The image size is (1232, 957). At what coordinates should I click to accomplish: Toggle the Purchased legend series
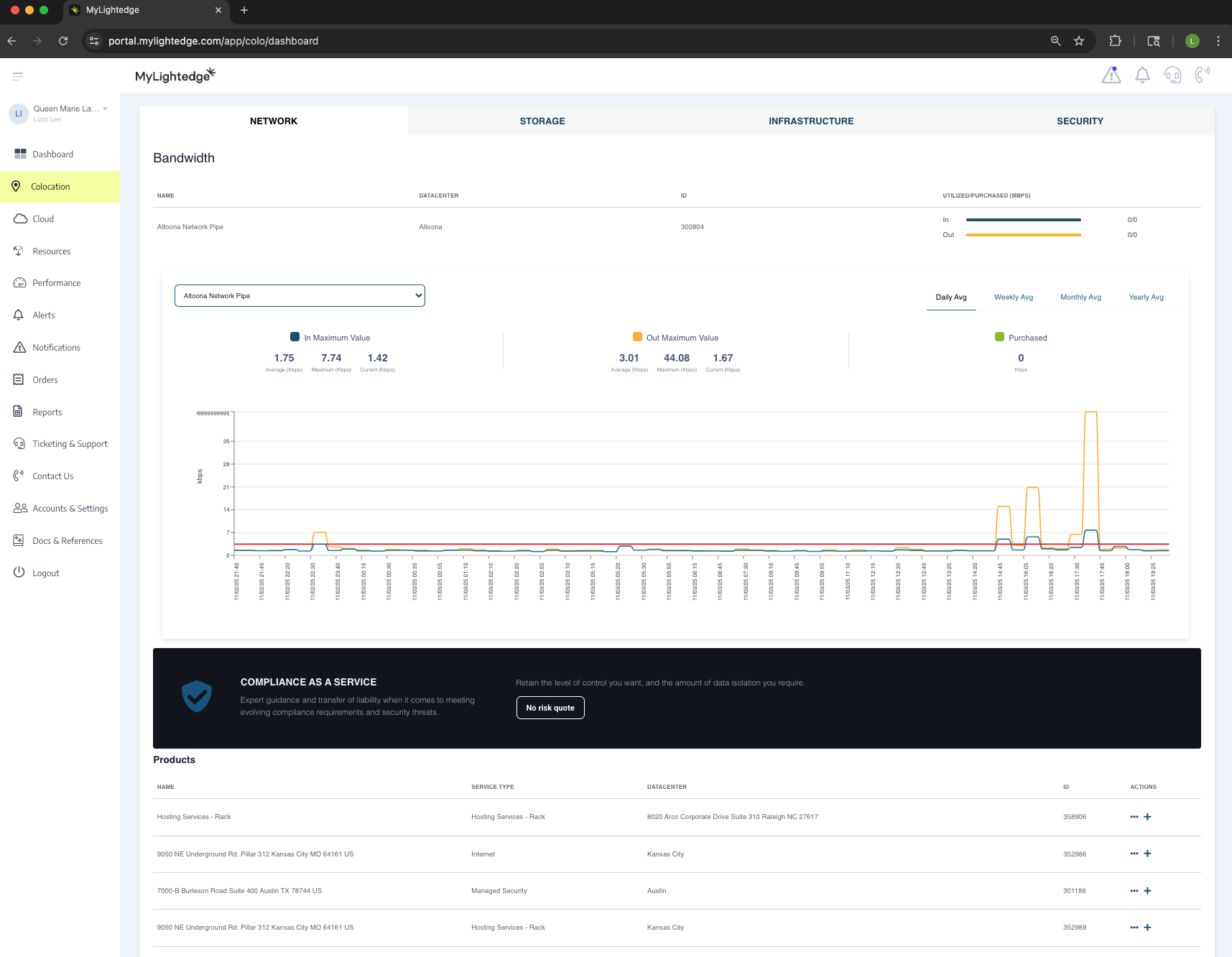(1021, 338)
